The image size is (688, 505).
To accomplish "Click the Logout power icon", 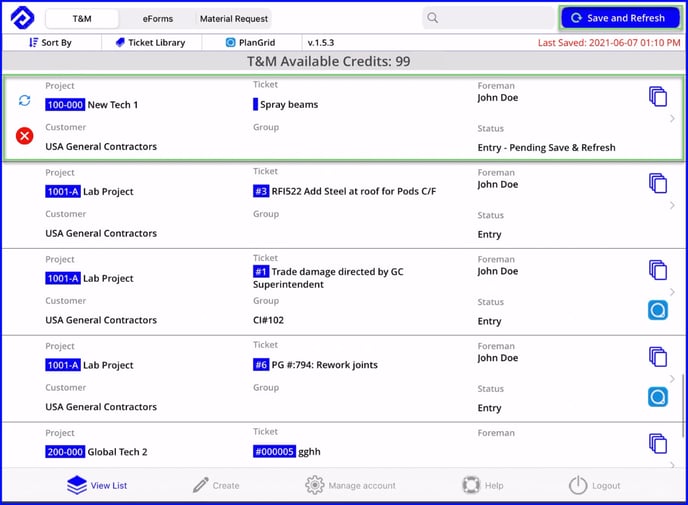I will [578, 485].
